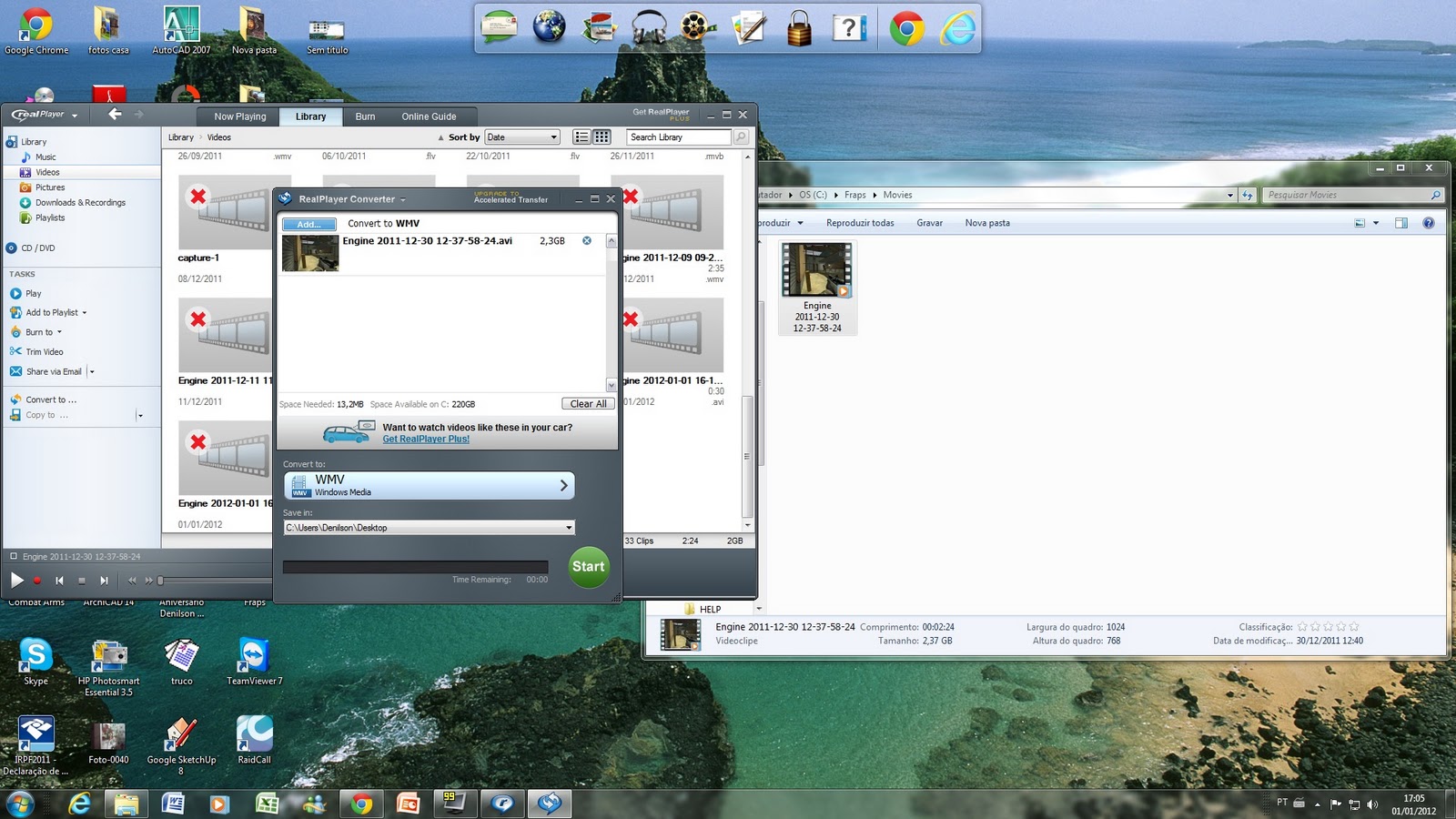This screenshot has height=819, width=1456.
Task: Toggle the Explorer preview pane icon
Action: click(x=1401, y=223)
